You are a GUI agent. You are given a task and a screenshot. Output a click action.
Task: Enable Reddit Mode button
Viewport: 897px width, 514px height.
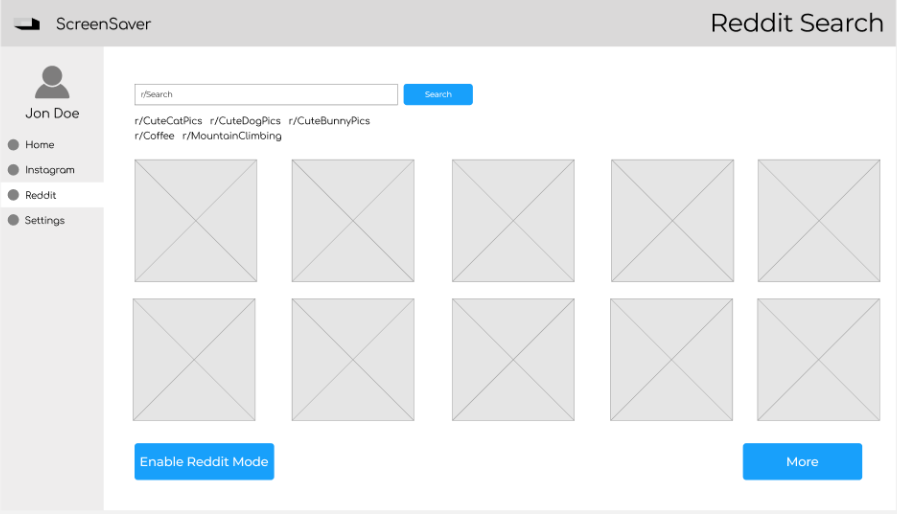click(204, 461)
